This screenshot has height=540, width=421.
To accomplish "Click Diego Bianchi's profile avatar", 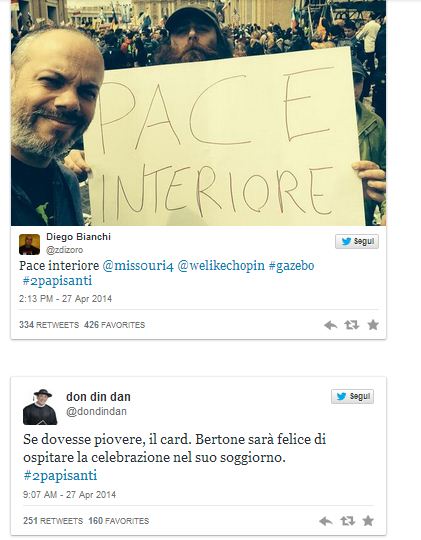I will pos(29,244).
